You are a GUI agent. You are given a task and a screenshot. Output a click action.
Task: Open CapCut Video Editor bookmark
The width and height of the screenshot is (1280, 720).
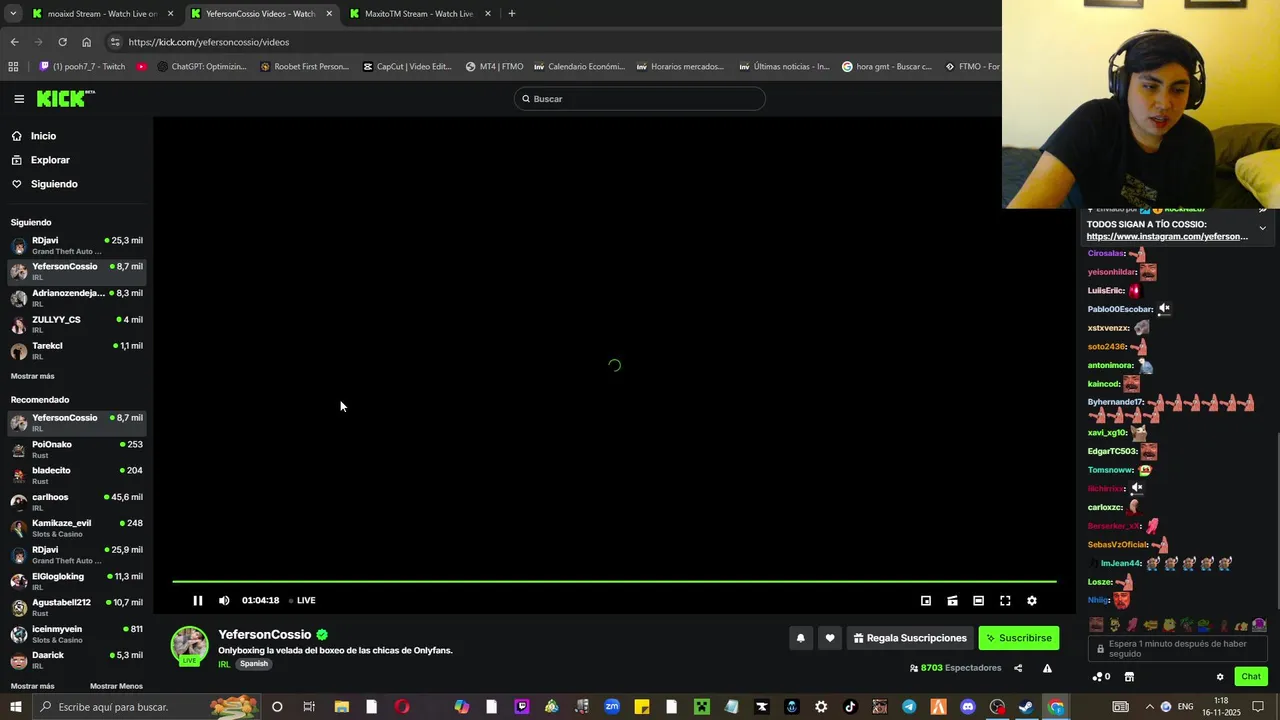tap(407, 67)
